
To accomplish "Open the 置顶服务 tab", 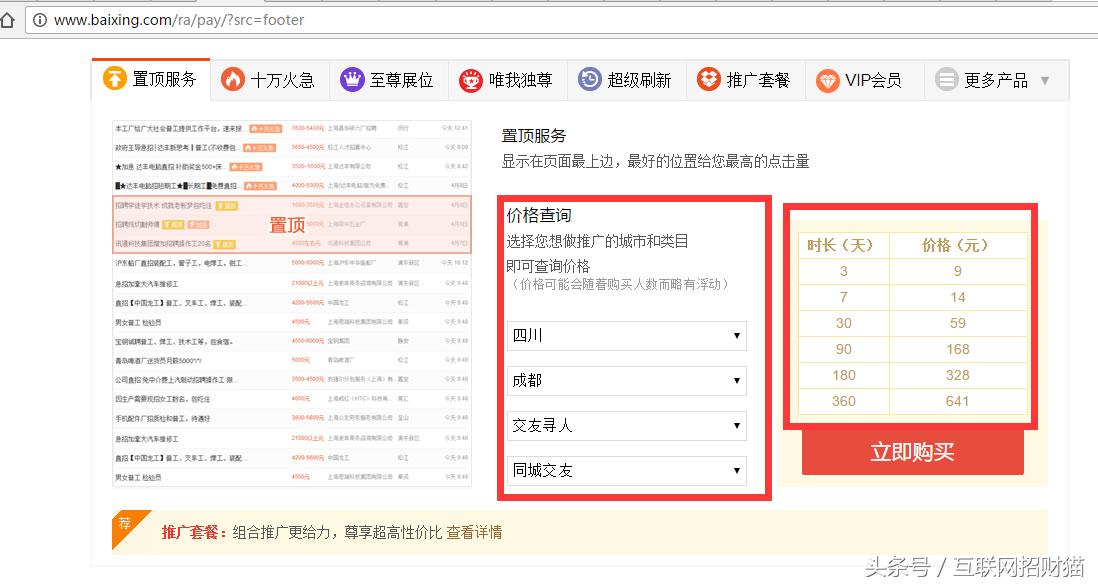I will tap(151, 79).
